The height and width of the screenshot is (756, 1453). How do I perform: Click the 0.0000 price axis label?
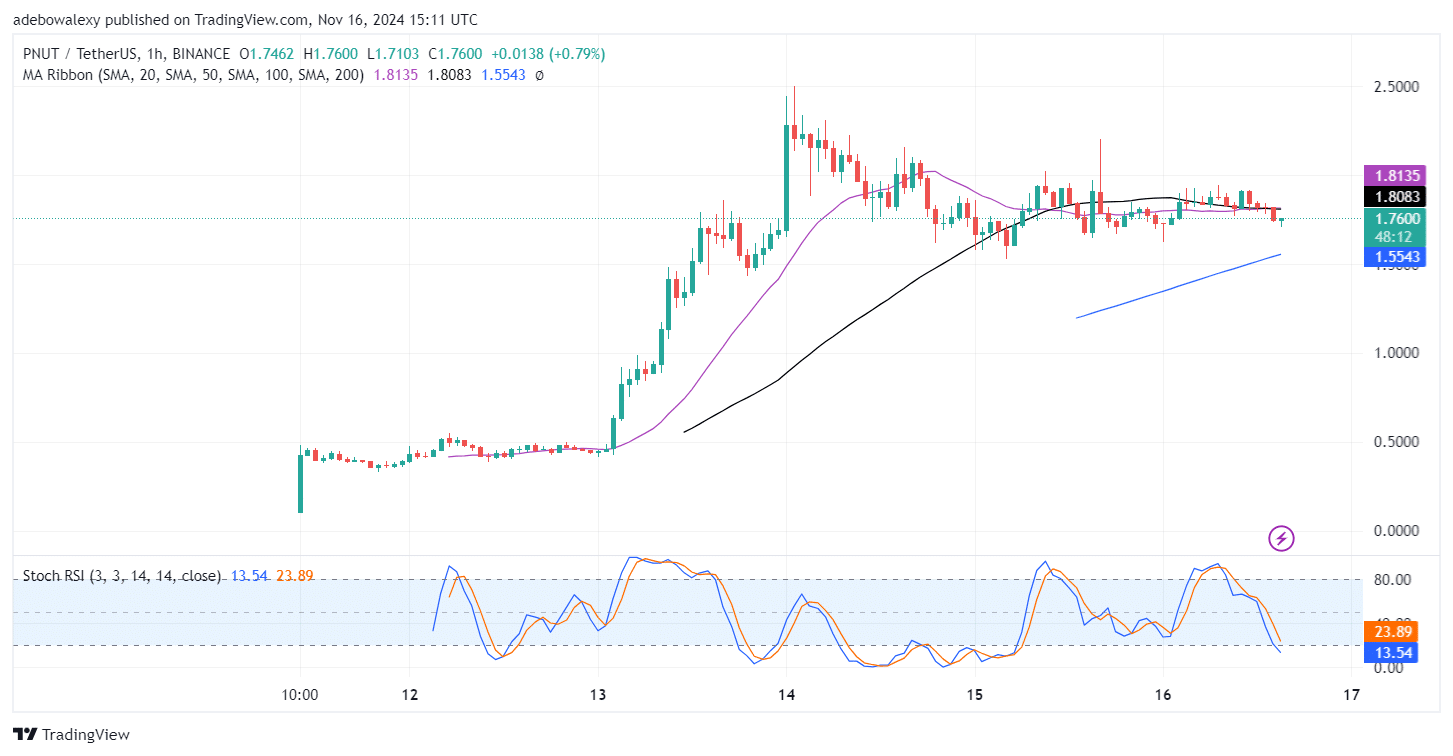[x=1396, y=531]
